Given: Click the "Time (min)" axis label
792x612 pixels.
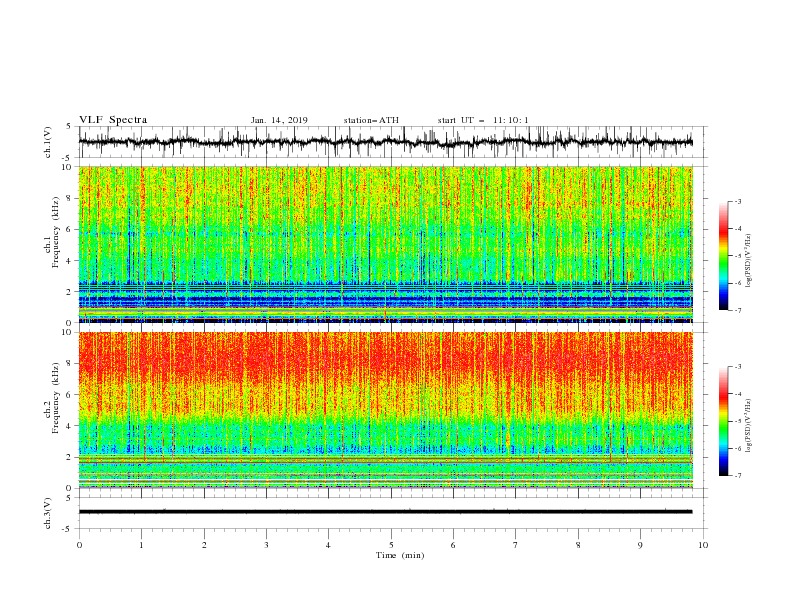Looking at the screenshot, I should tap(400, 555).
